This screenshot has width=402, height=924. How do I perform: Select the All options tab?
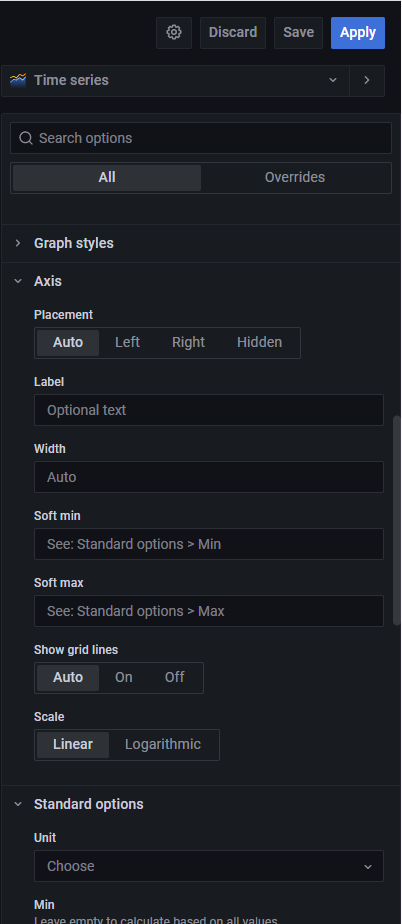(x=107, y=177)
